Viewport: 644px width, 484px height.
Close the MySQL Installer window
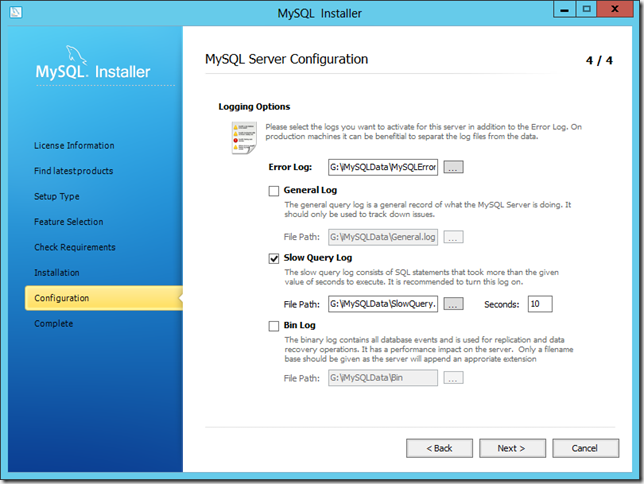pos(615,9)
